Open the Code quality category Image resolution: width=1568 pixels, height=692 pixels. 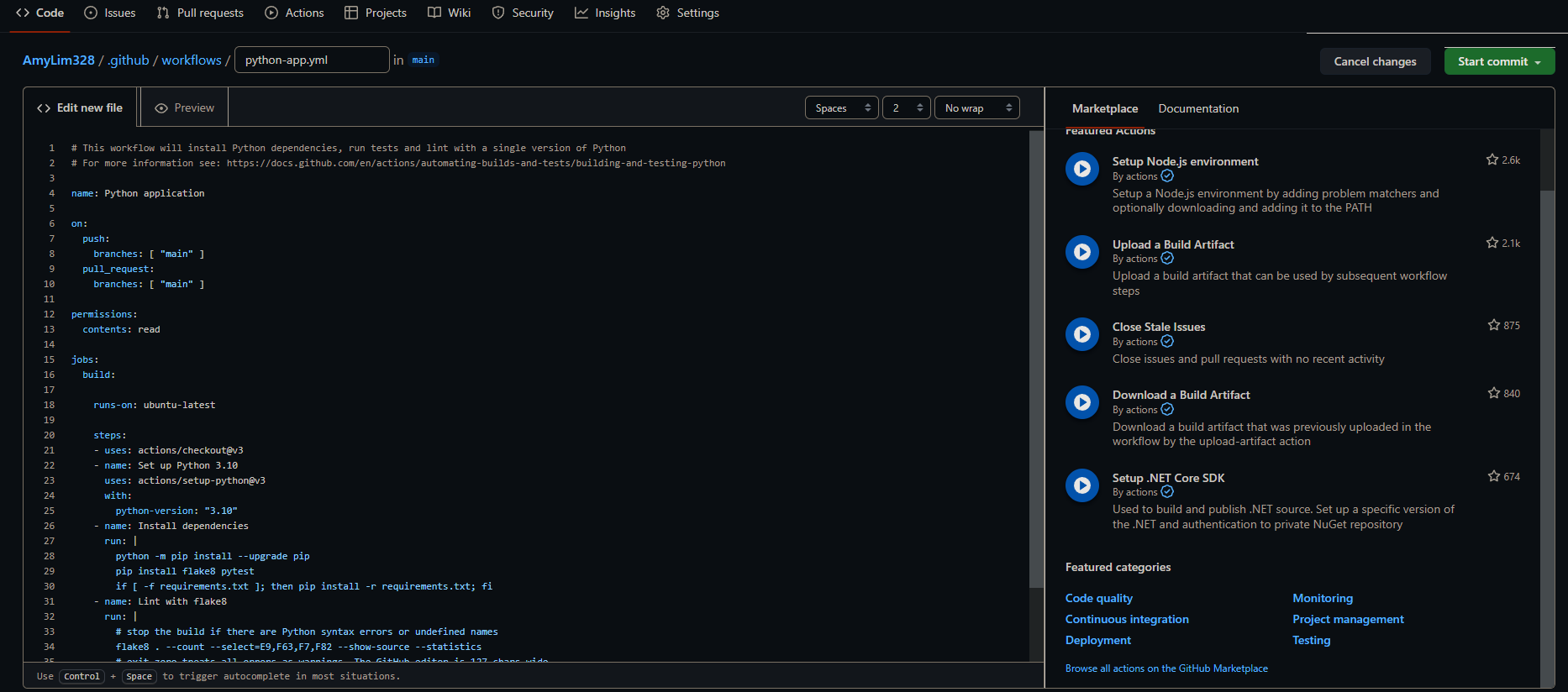coord(1099,598)
